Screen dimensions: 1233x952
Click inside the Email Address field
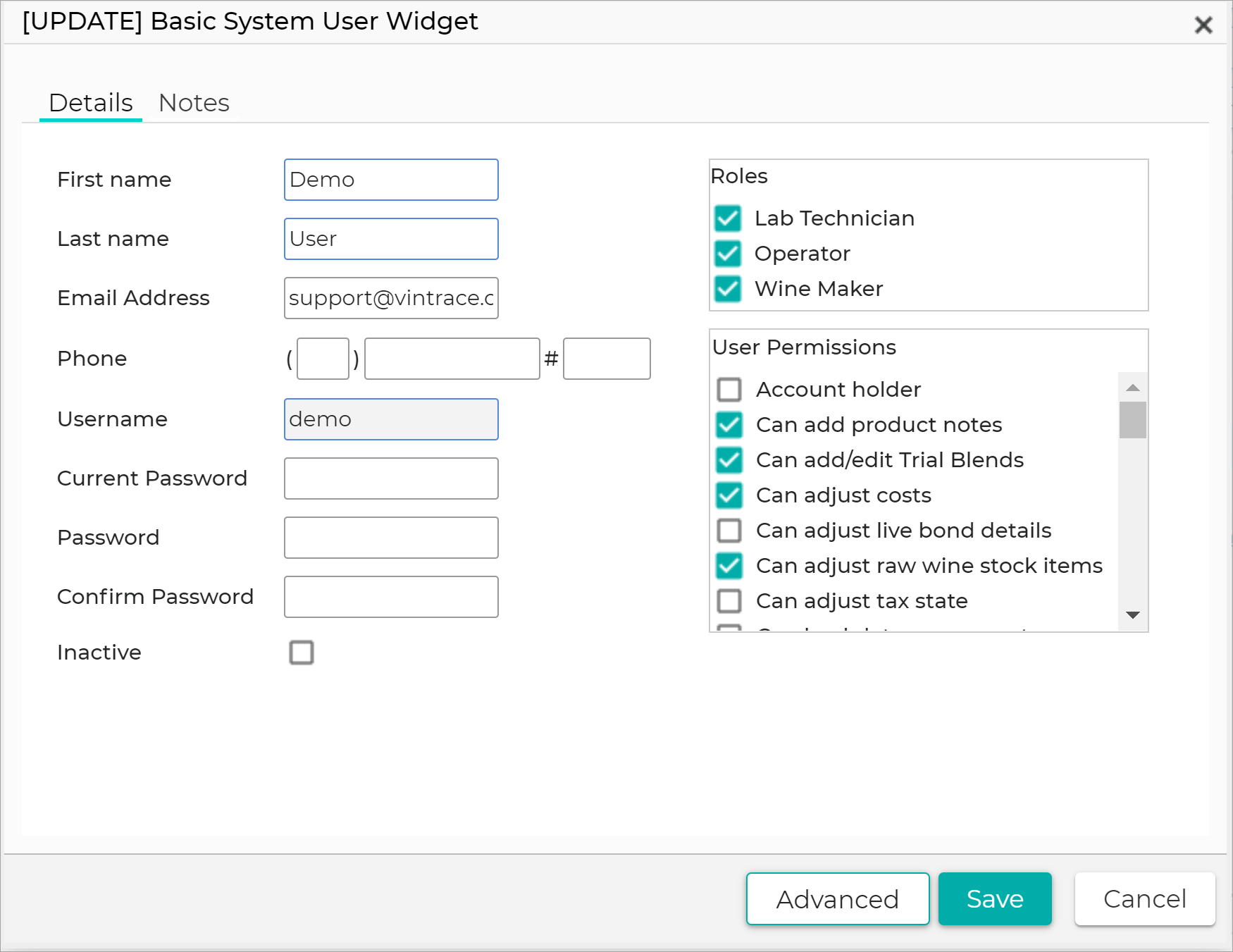click(x=391, y=298)
